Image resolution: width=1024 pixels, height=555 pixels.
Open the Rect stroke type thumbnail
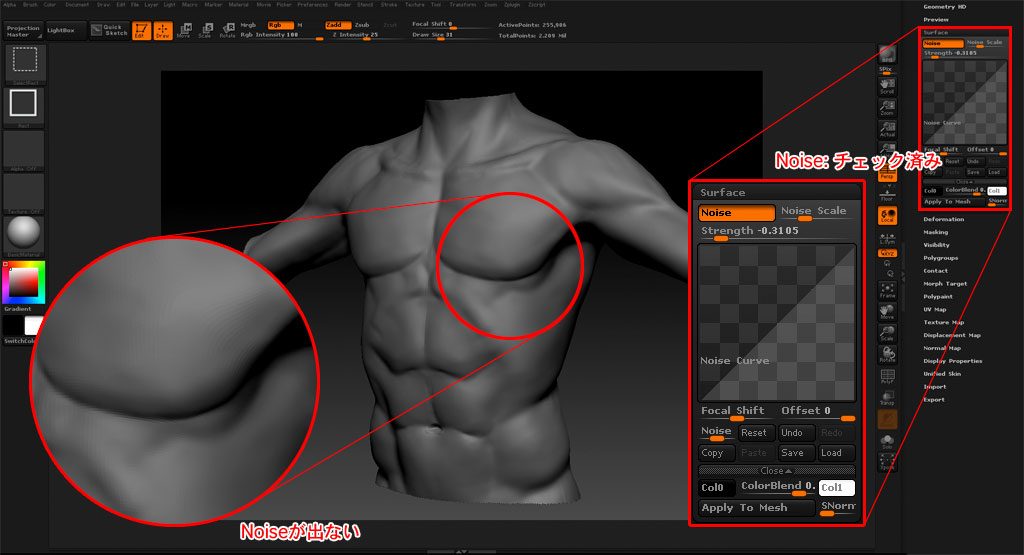point(25,107)
